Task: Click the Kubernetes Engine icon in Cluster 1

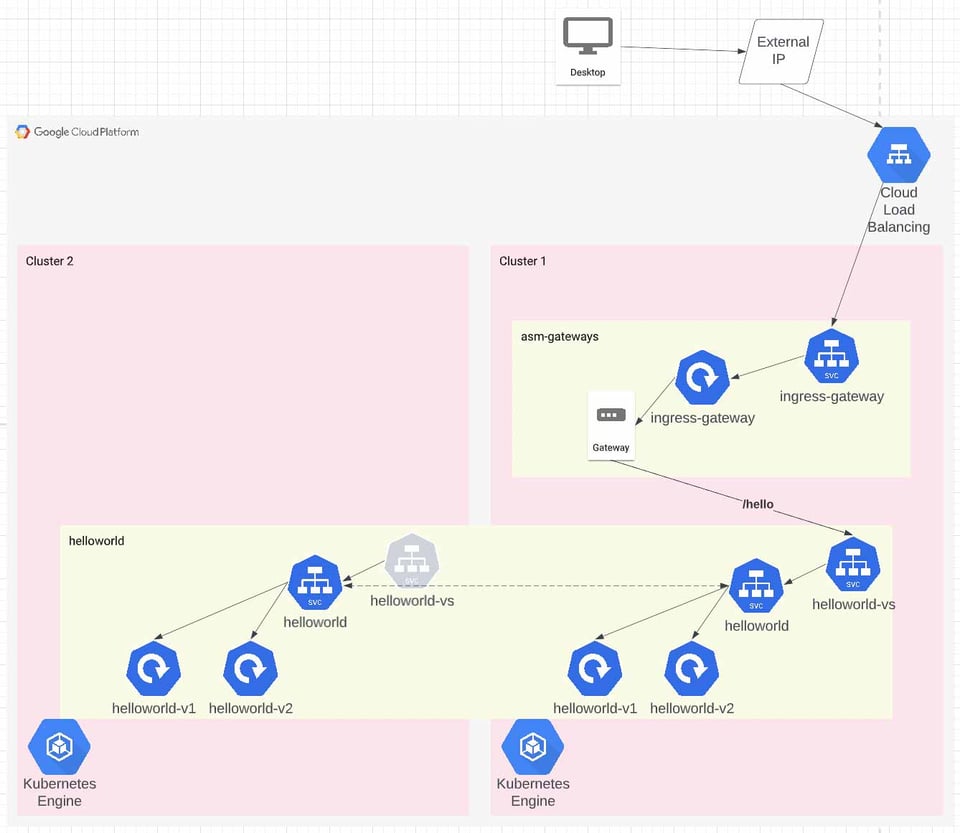Action: tap(533, 747)
